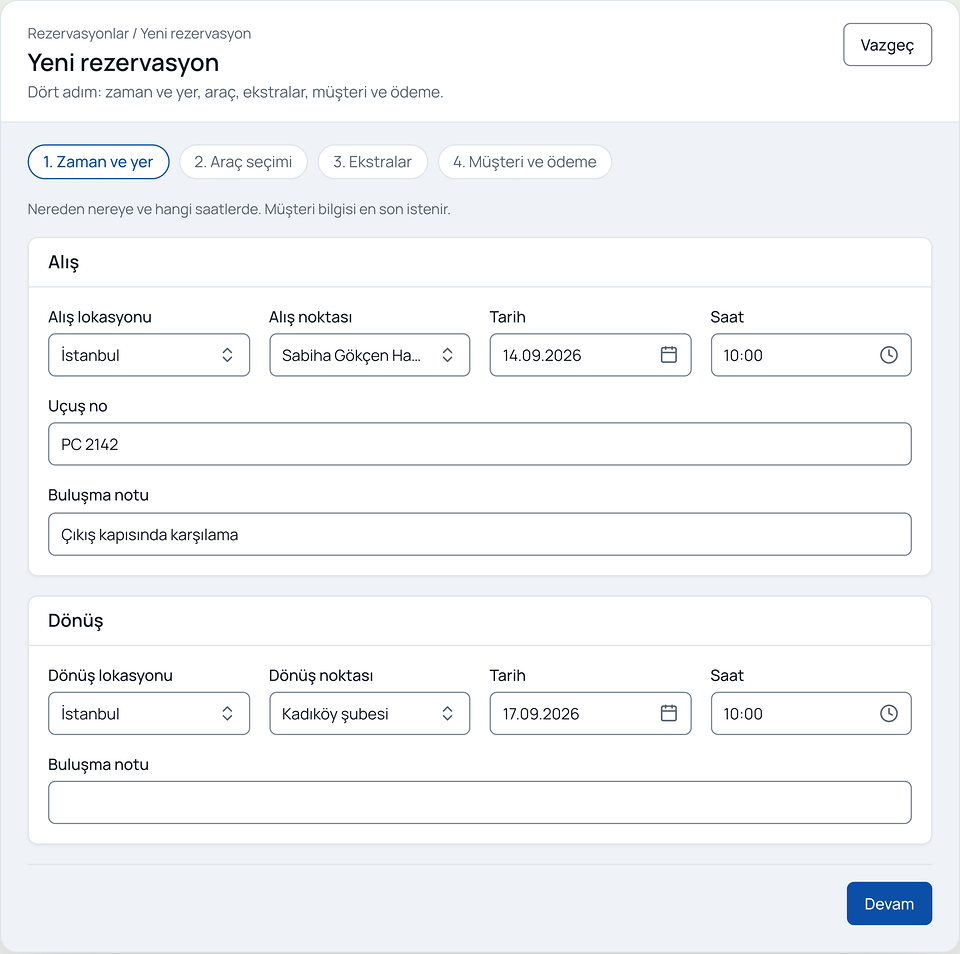Click the Yeni rezervasyon page title
Image resolution: width=960 pixels, height=954 pixels.
click(x=123, y=62)
